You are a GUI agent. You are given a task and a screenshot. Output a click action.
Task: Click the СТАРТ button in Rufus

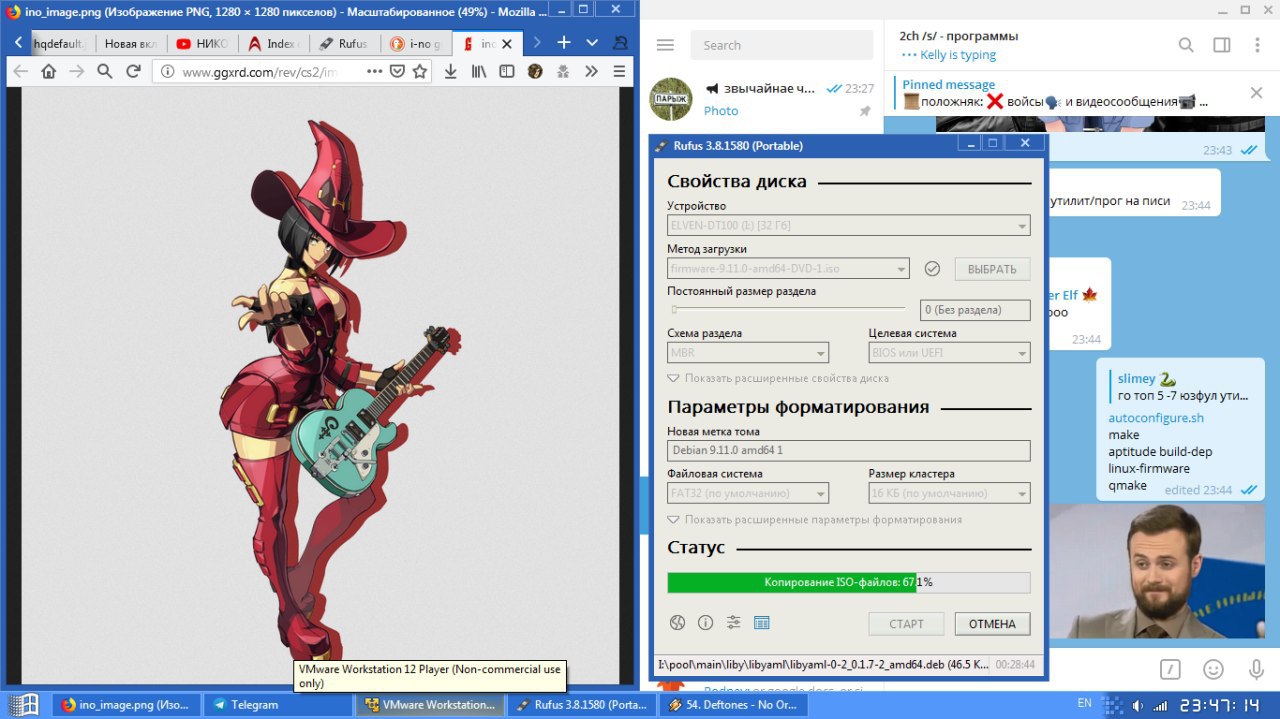tap(906, 623)
